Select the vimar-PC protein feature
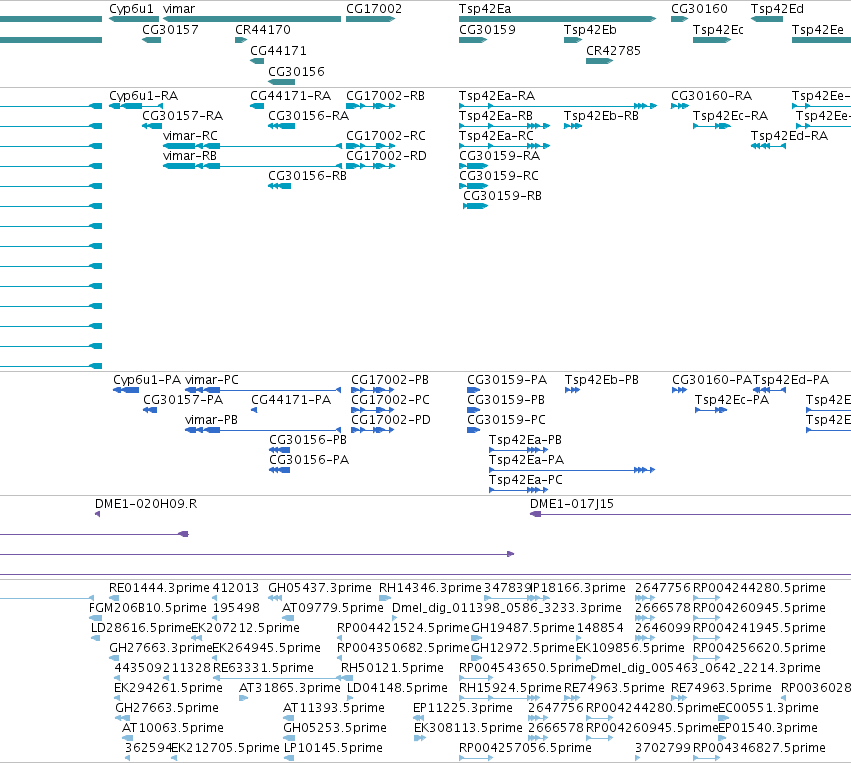851x763 pixels. coord(263,390)
